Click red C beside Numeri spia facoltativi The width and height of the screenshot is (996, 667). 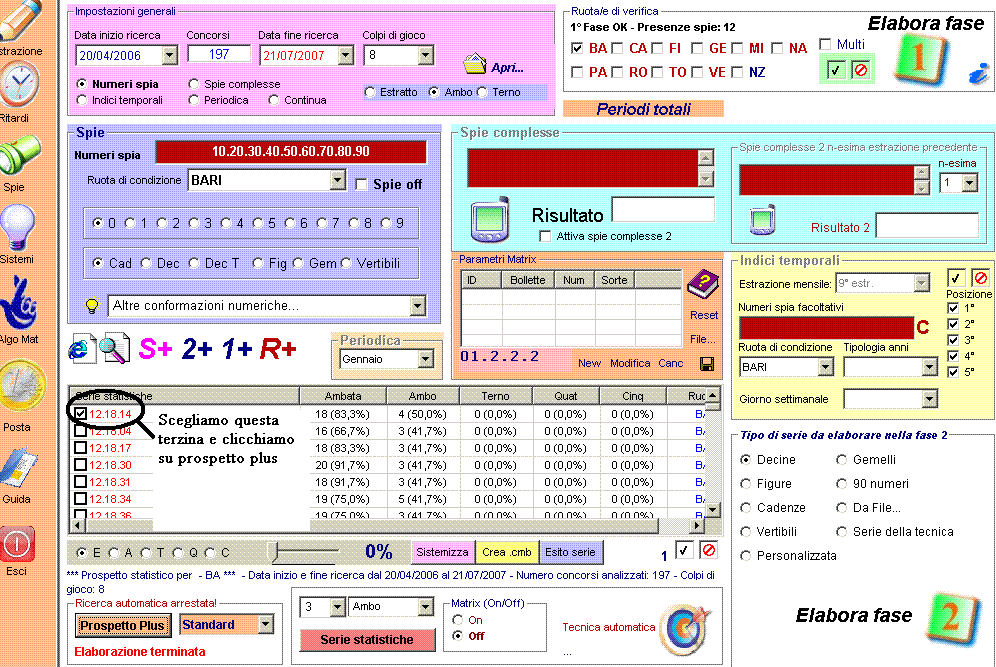click(922, 328)
